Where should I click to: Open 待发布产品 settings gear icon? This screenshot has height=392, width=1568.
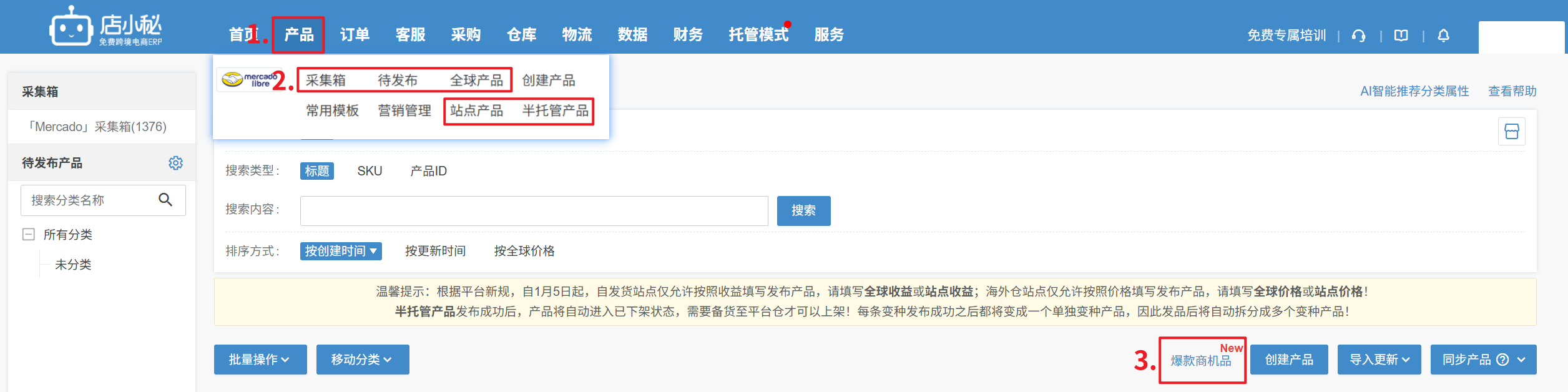(176, 163)
